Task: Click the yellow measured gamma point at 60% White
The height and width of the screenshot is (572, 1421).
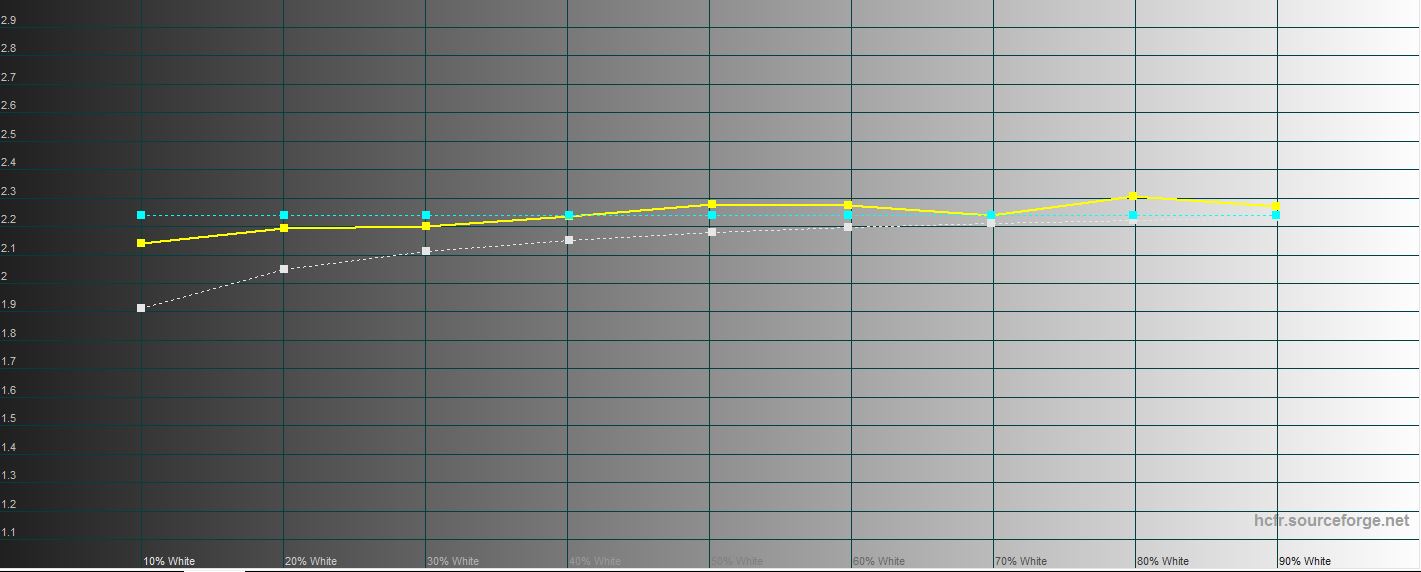Action: pyautogui.click(x=848, y=205)
